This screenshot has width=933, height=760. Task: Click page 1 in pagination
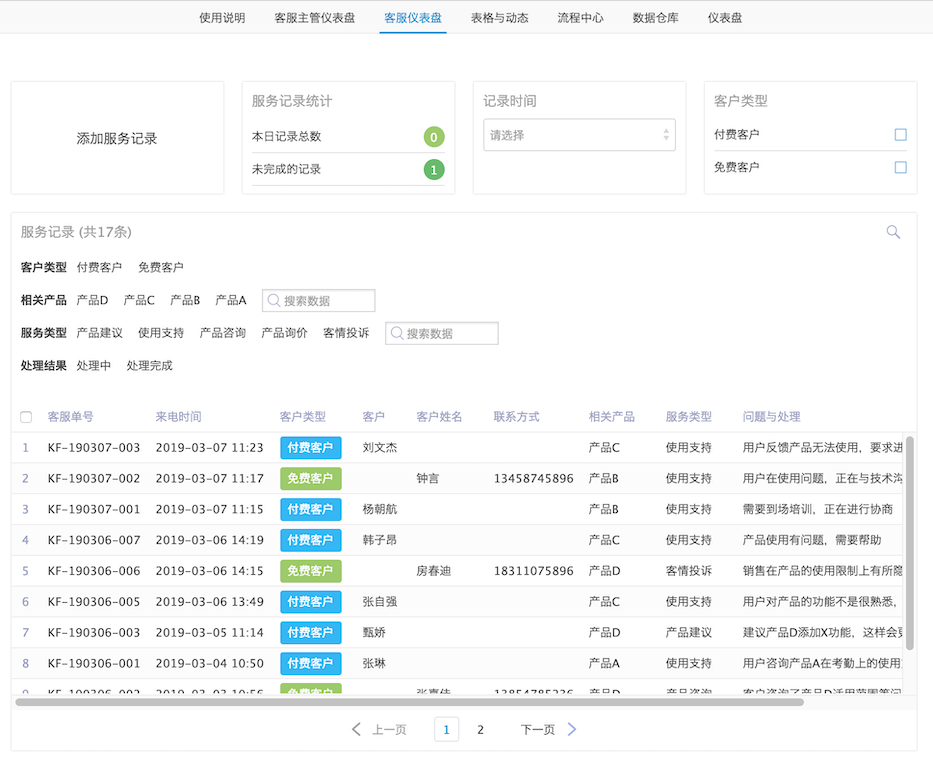pyautogui.click(x=446, y=730)
